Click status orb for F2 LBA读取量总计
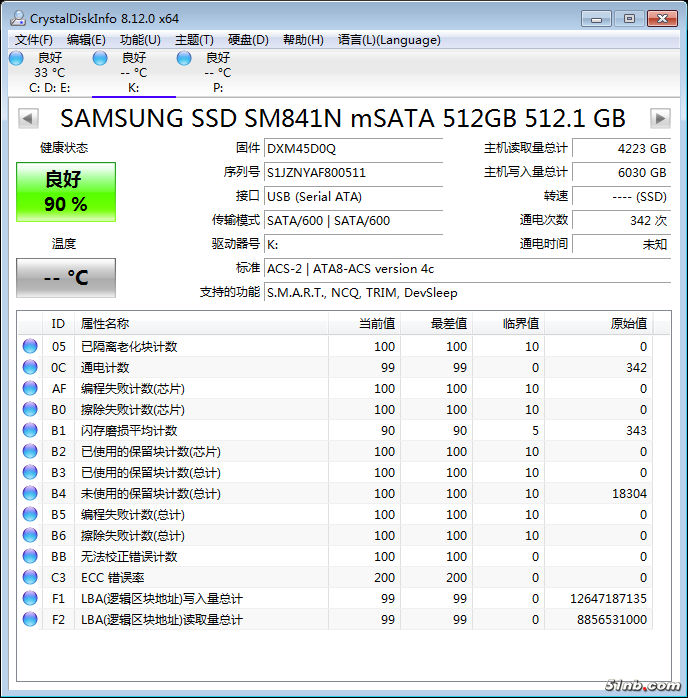Screen dimensions: 688x698 (x=30, y=619)
